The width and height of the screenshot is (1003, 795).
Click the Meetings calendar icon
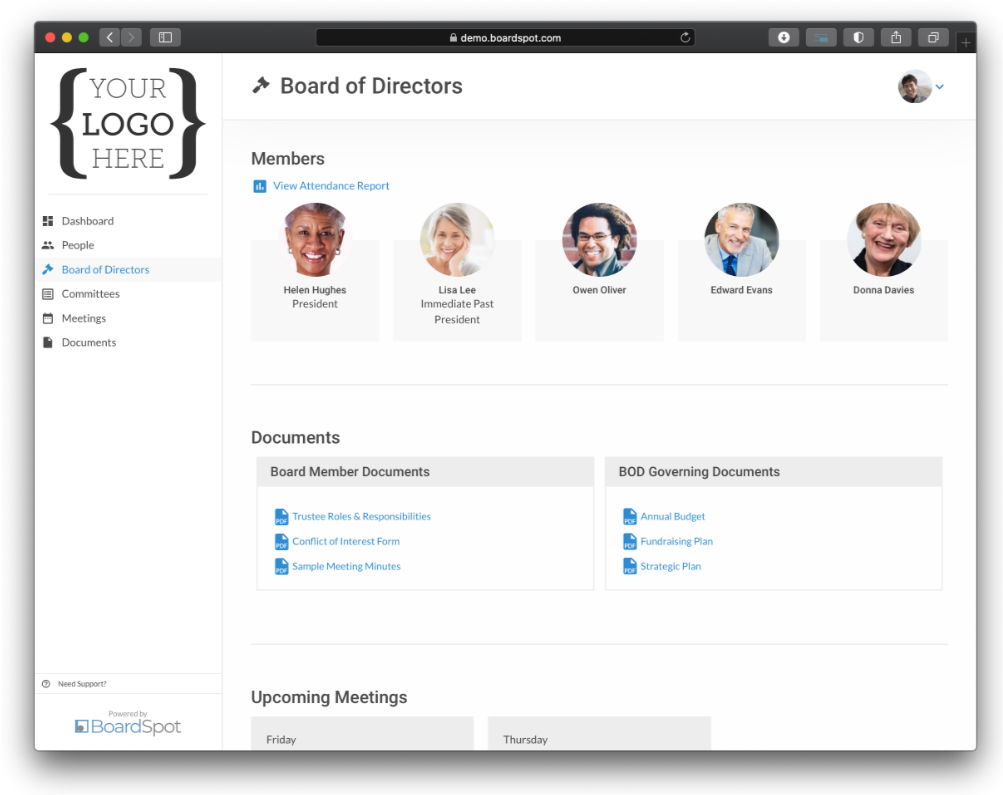click(x=48, y=318)
